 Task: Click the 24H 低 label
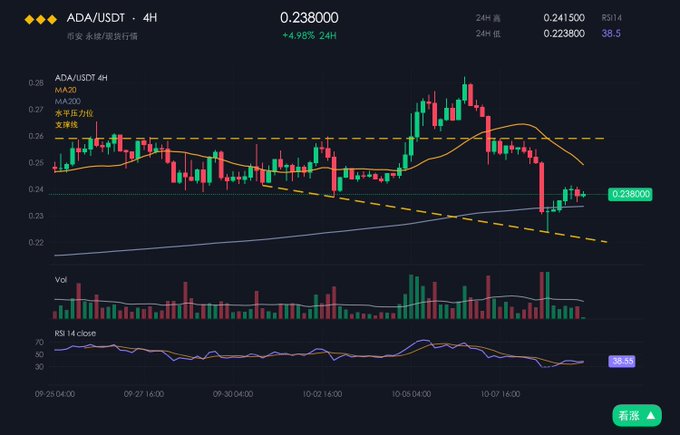tap(488, 33)
